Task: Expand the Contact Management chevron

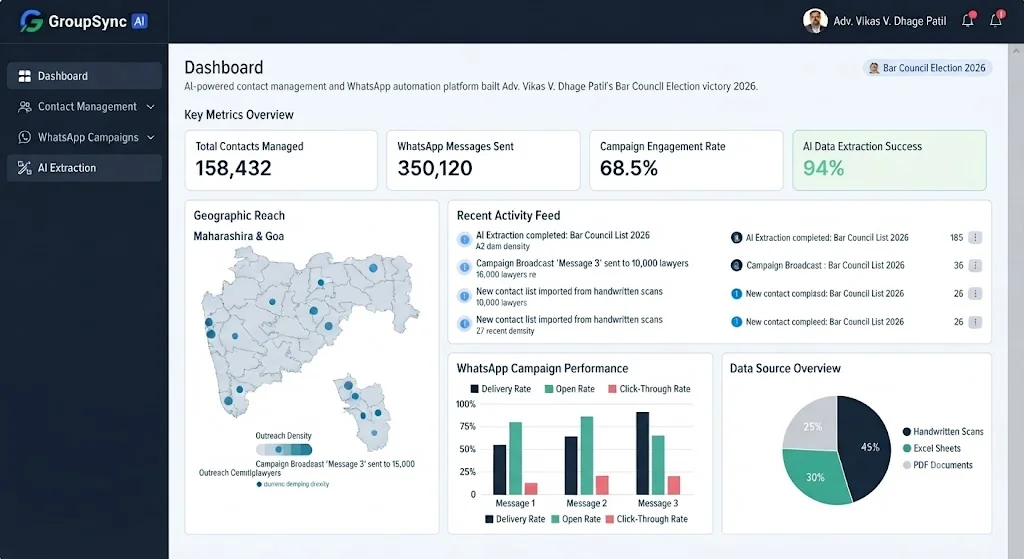Action: coord(151,106)
